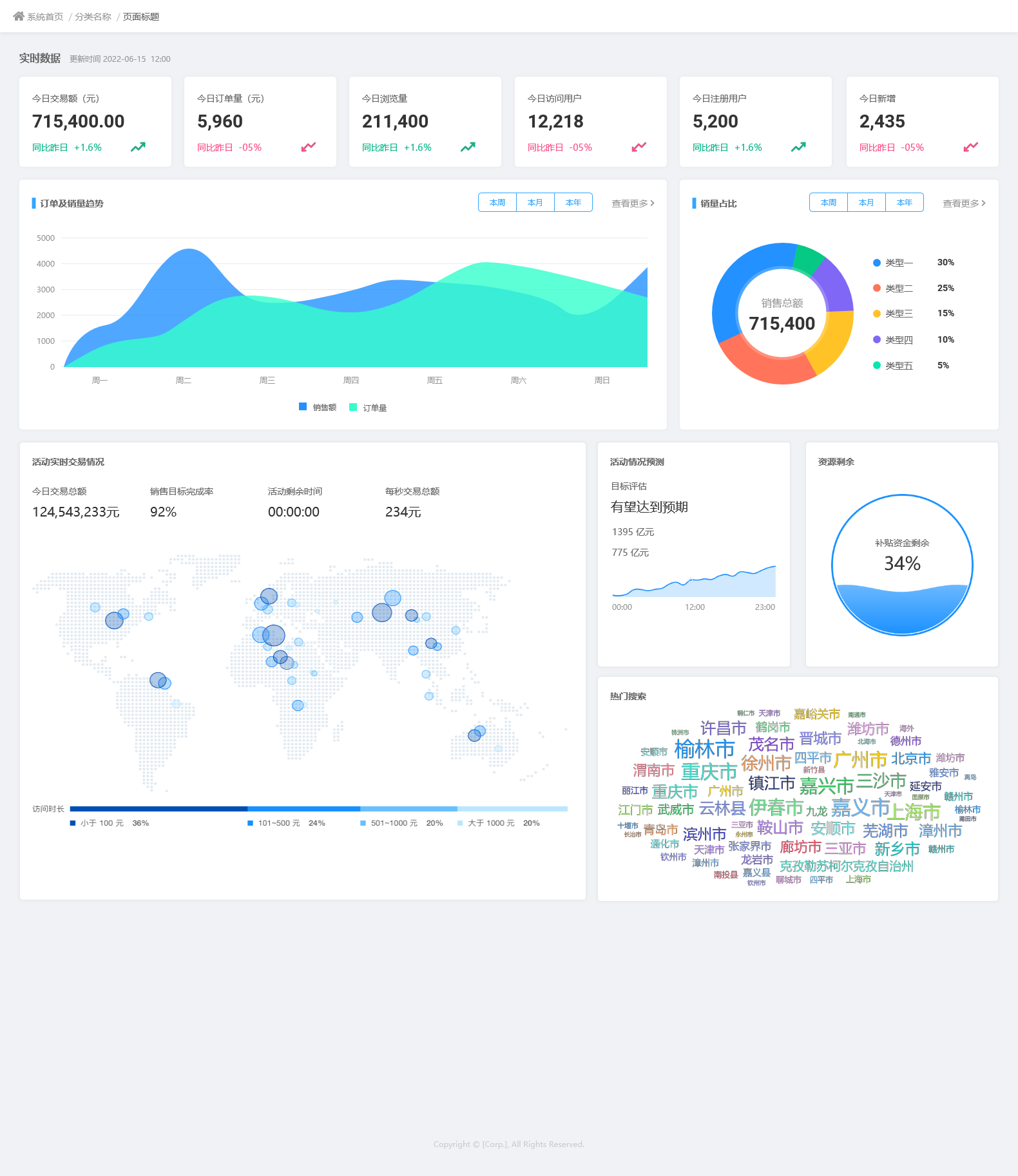The height and width of the screenshot is (1176, 1018).
Task: Click the 234元 per-second transaction value
Action: [403, 512]
